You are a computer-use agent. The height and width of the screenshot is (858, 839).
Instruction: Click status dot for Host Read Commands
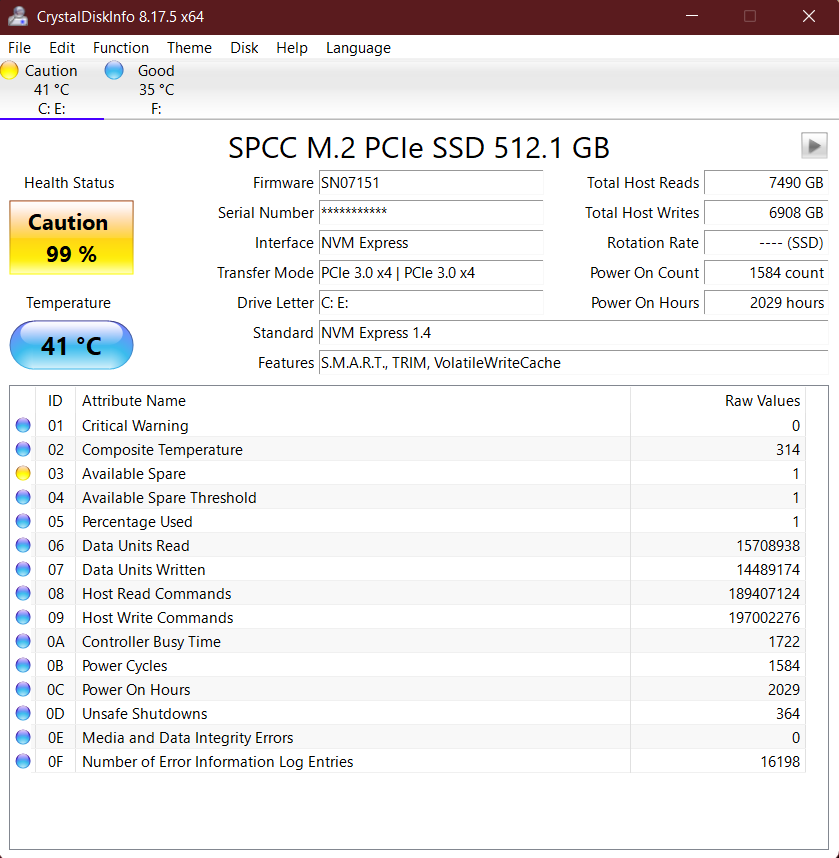pos(23,593)
